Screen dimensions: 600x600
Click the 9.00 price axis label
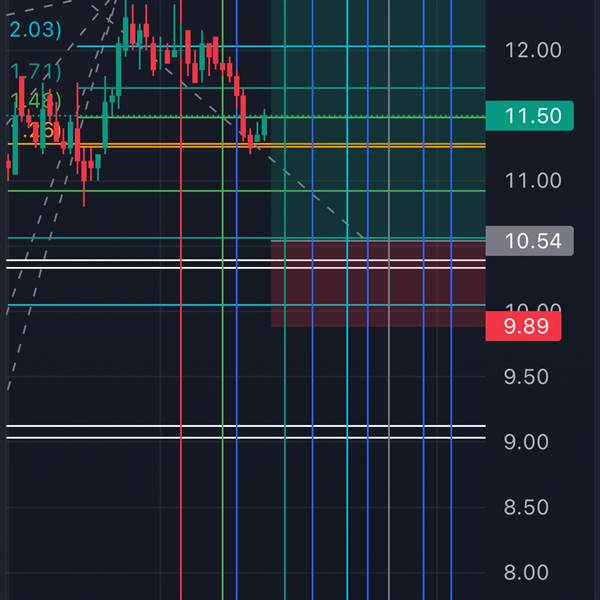(526, 442)
